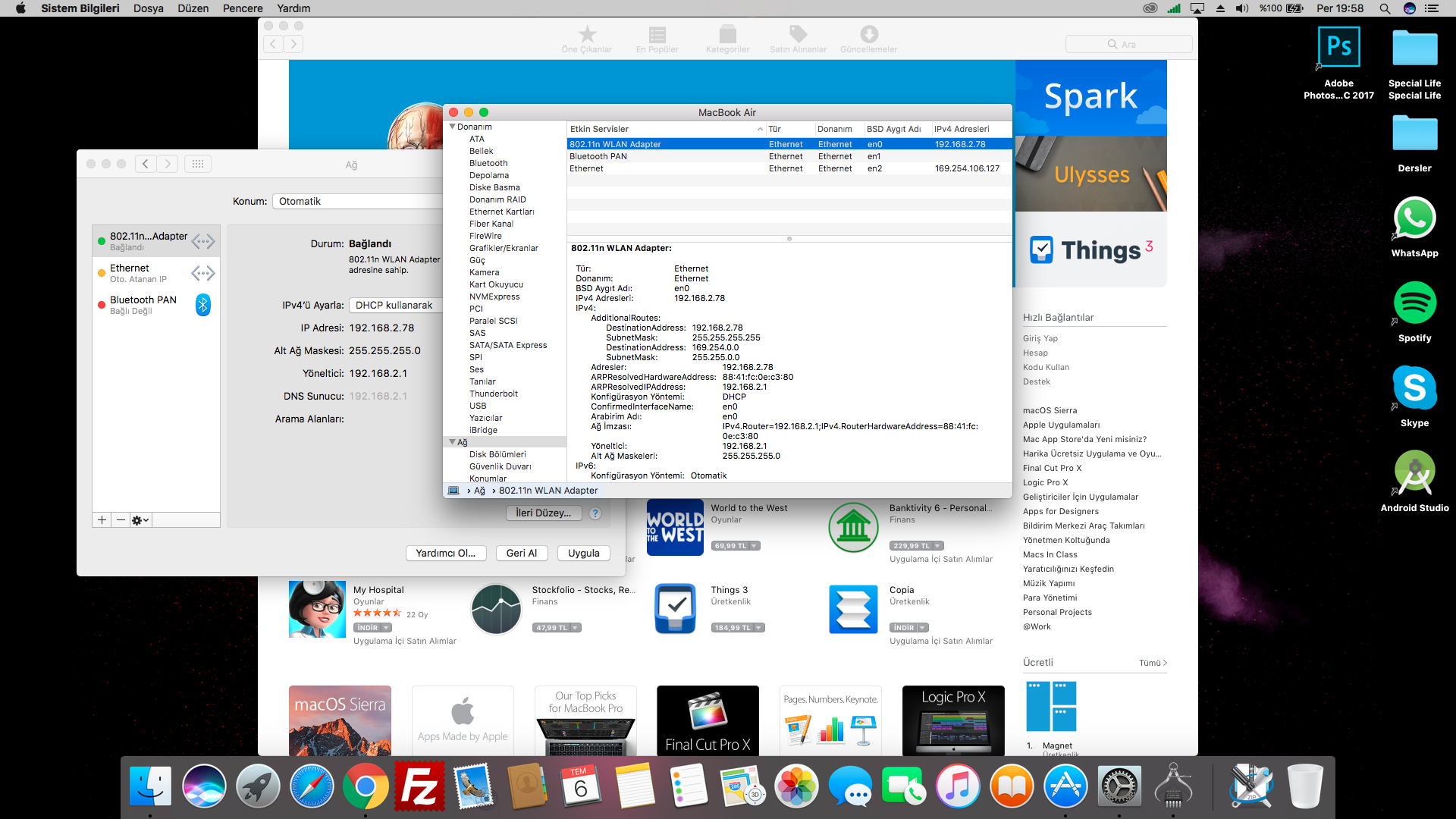Click the Bluetooth PAN bluetooth icon in service list

203,305
